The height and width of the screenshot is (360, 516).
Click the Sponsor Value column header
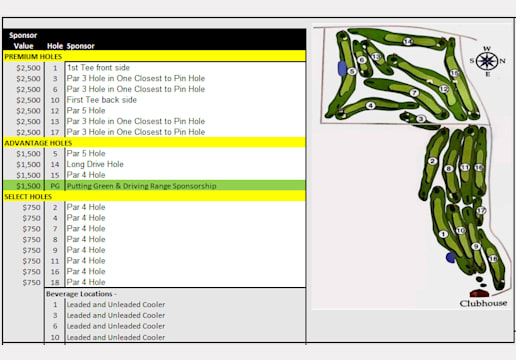click(23, 40)
